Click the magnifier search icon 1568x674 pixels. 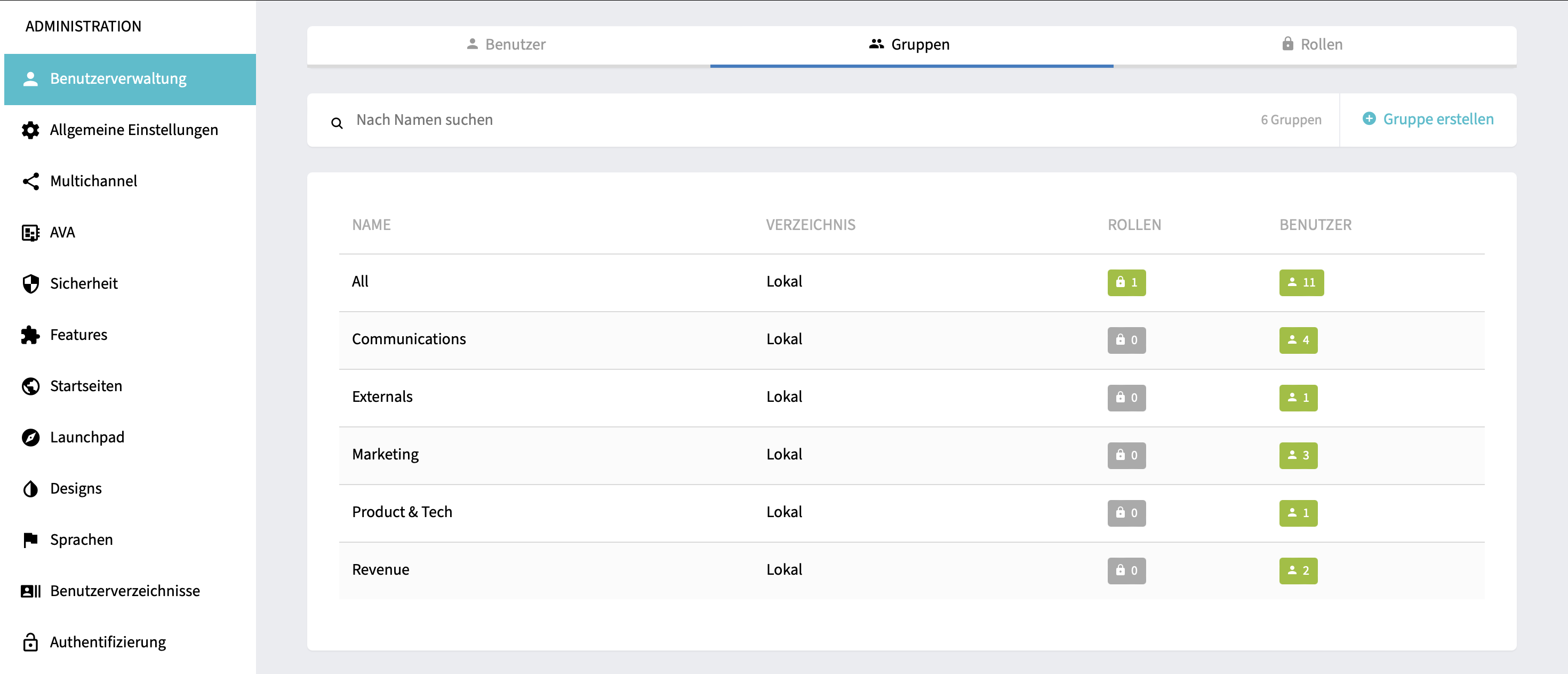pos(337,123)
